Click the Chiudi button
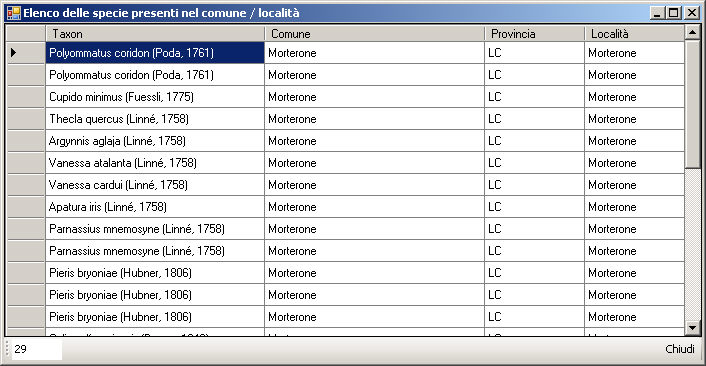The width and height of the screenshot is (706, 366). pos(680,349)
